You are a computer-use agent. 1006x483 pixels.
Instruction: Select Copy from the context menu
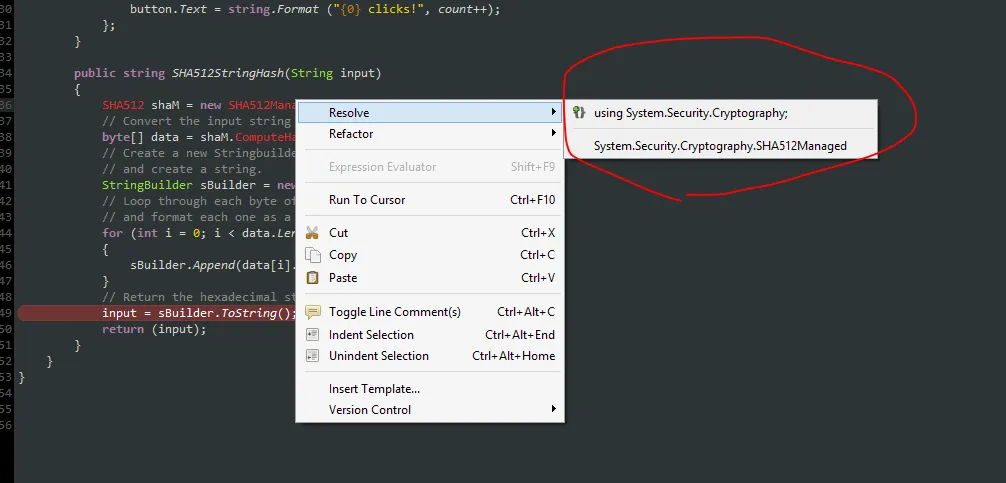430,255
